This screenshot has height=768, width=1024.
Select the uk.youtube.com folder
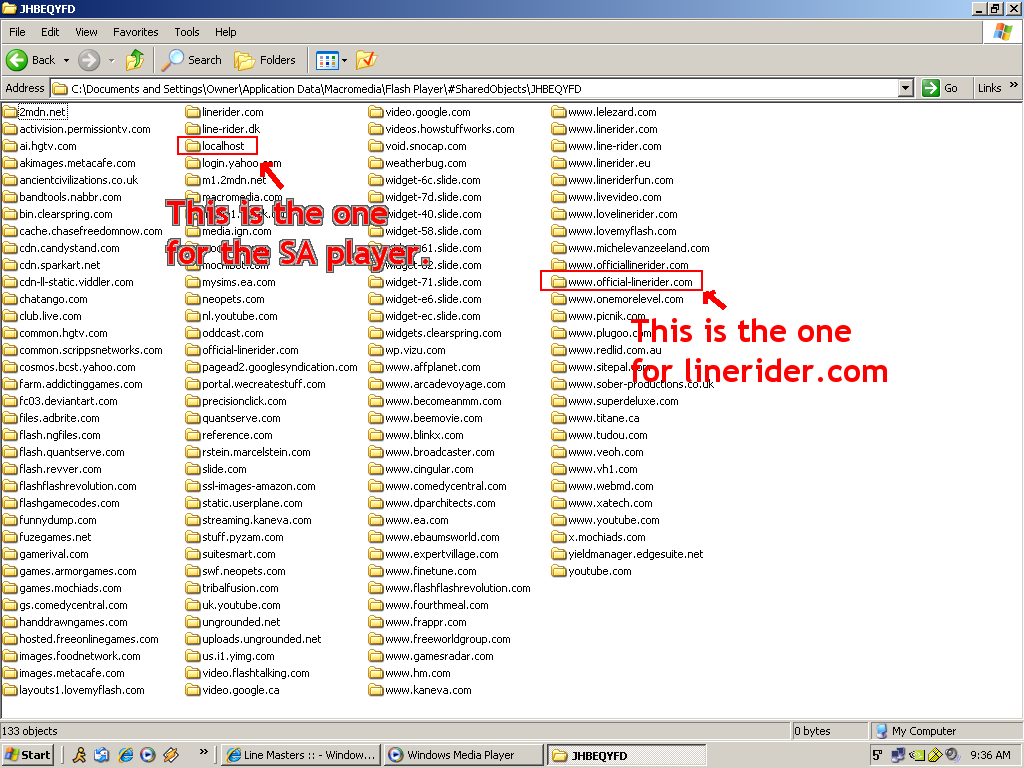coord(233,605)
